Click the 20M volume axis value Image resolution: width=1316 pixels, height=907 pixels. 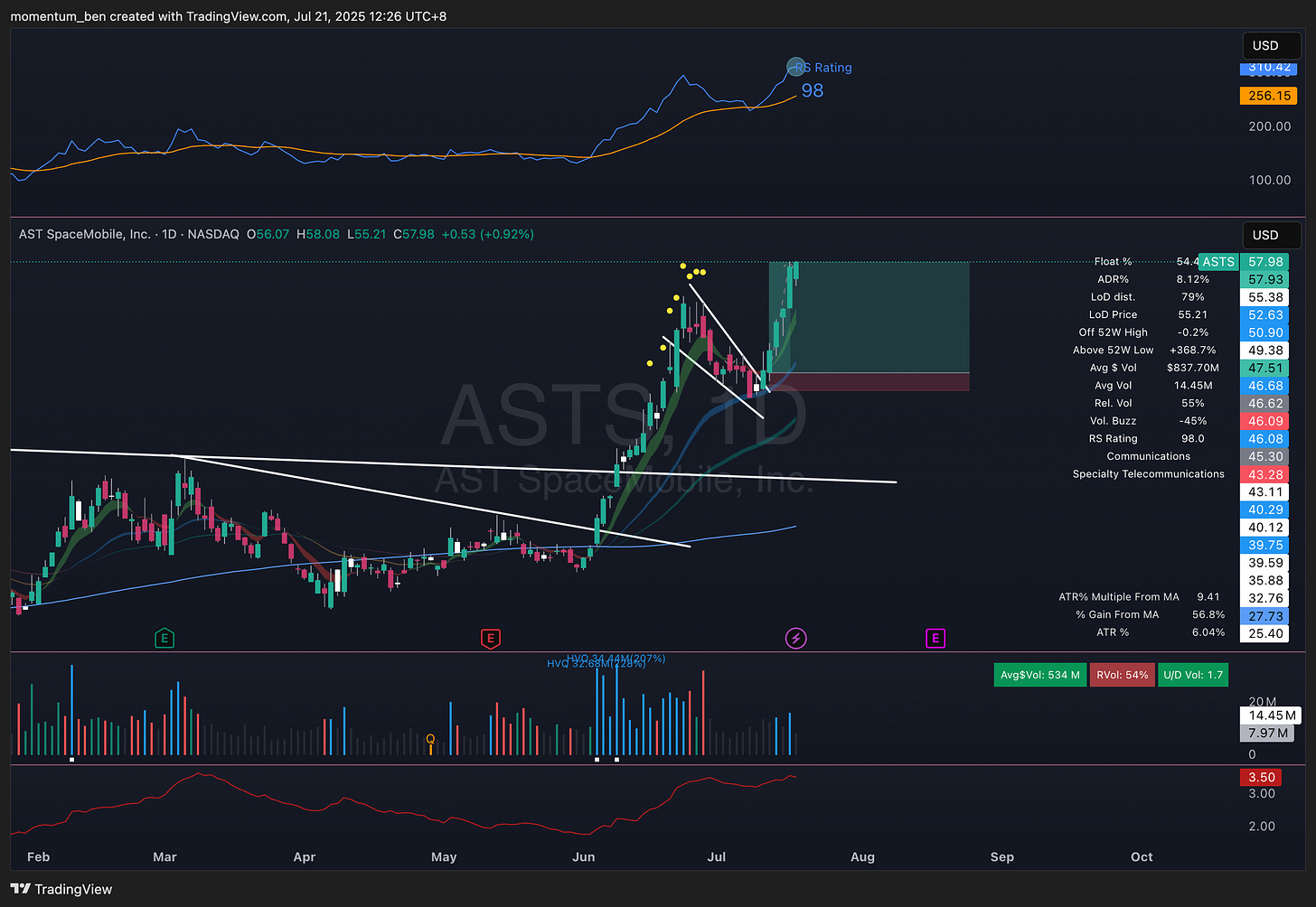click(x=1262, y=701)
